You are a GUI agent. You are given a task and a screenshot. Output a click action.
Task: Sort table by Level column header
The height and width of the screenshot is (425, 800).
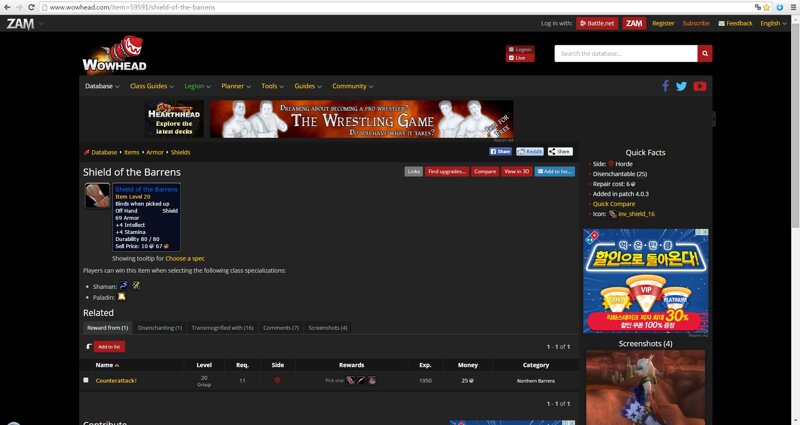point(204,365)
